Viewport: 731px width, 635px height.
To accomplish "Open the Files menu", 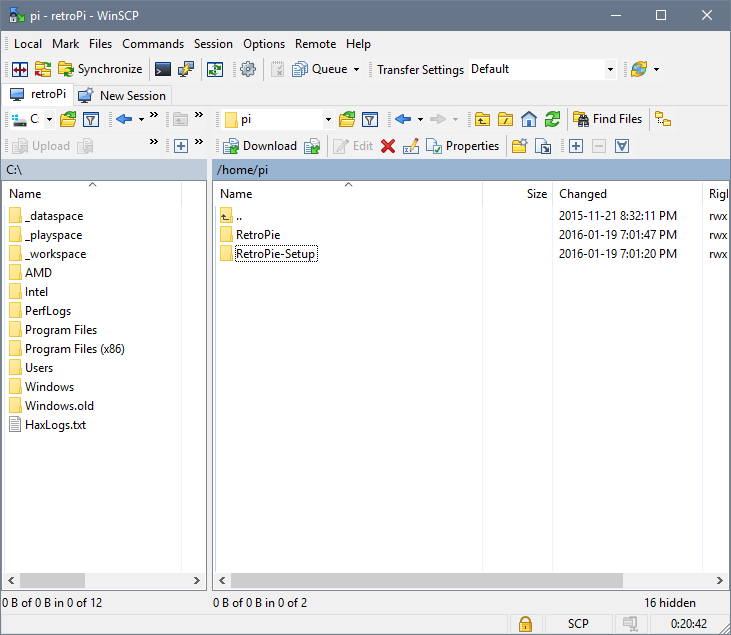I will coord(100,44).
